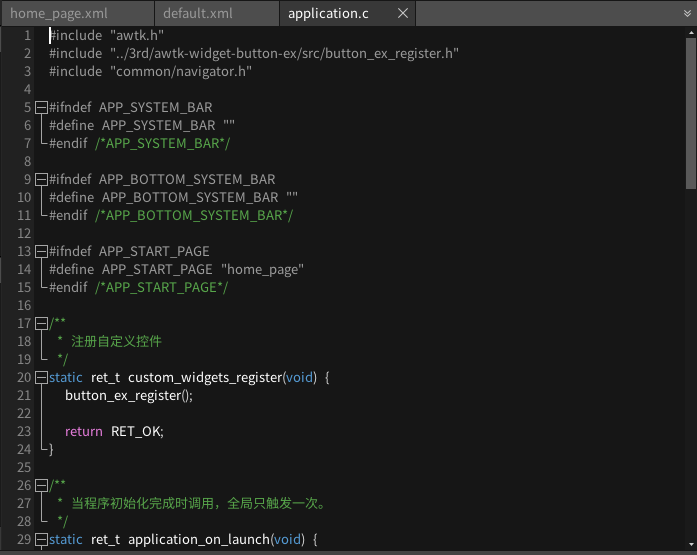Click the "home_page" string literal
The width and height of the screenshot is (697, 555).
262,269
